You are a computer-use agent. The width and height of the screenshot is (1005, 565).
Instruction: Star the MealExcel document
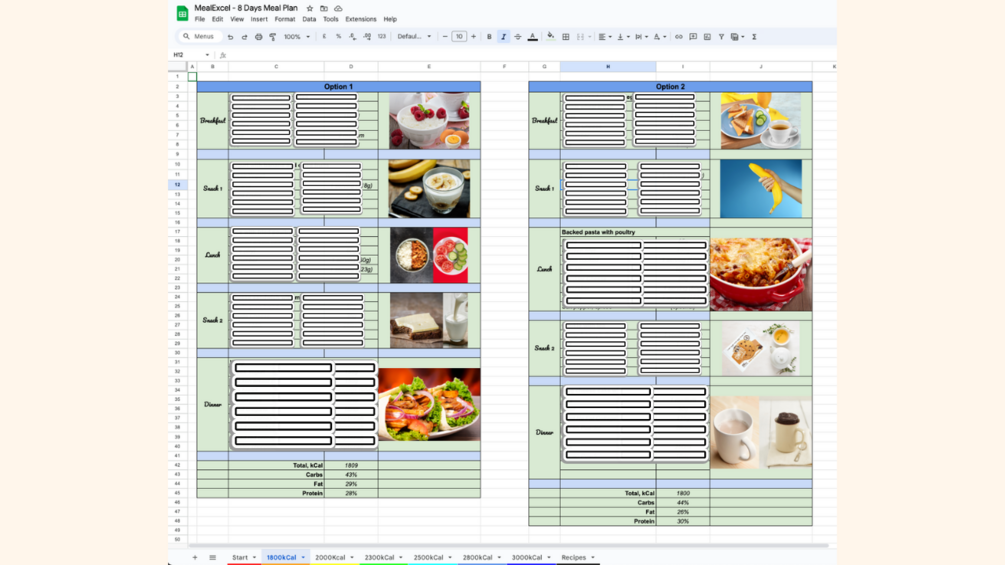[x=310, y=8]
